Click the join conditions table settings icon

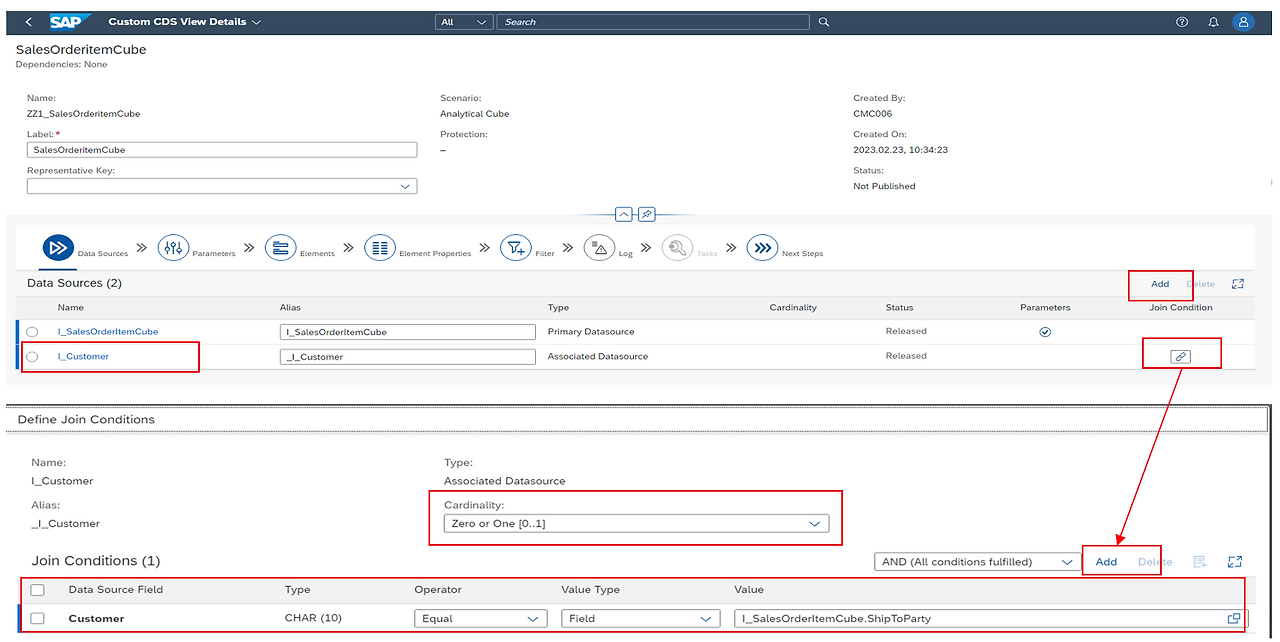tap(1200, 562)
